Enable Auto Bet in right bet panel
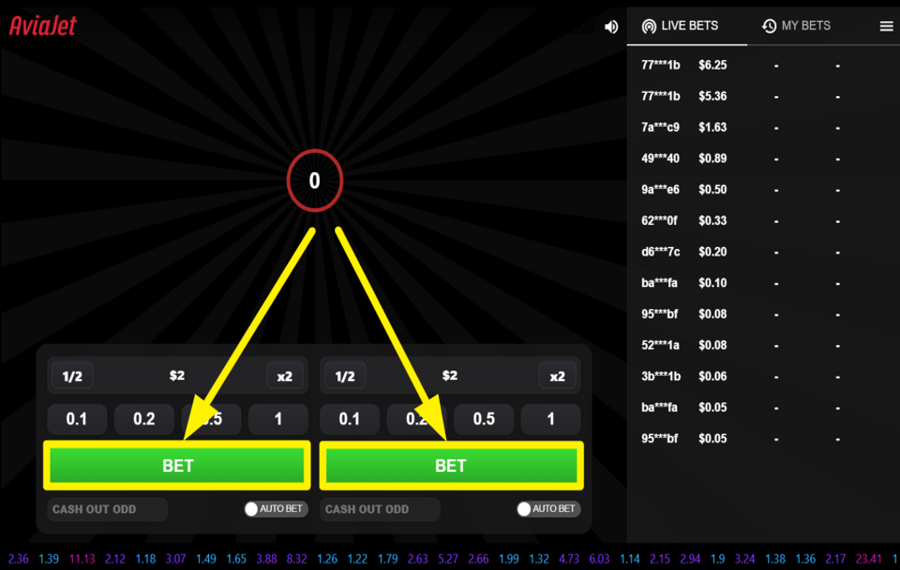This screenshot has height=570, width=900. [526, 509]
